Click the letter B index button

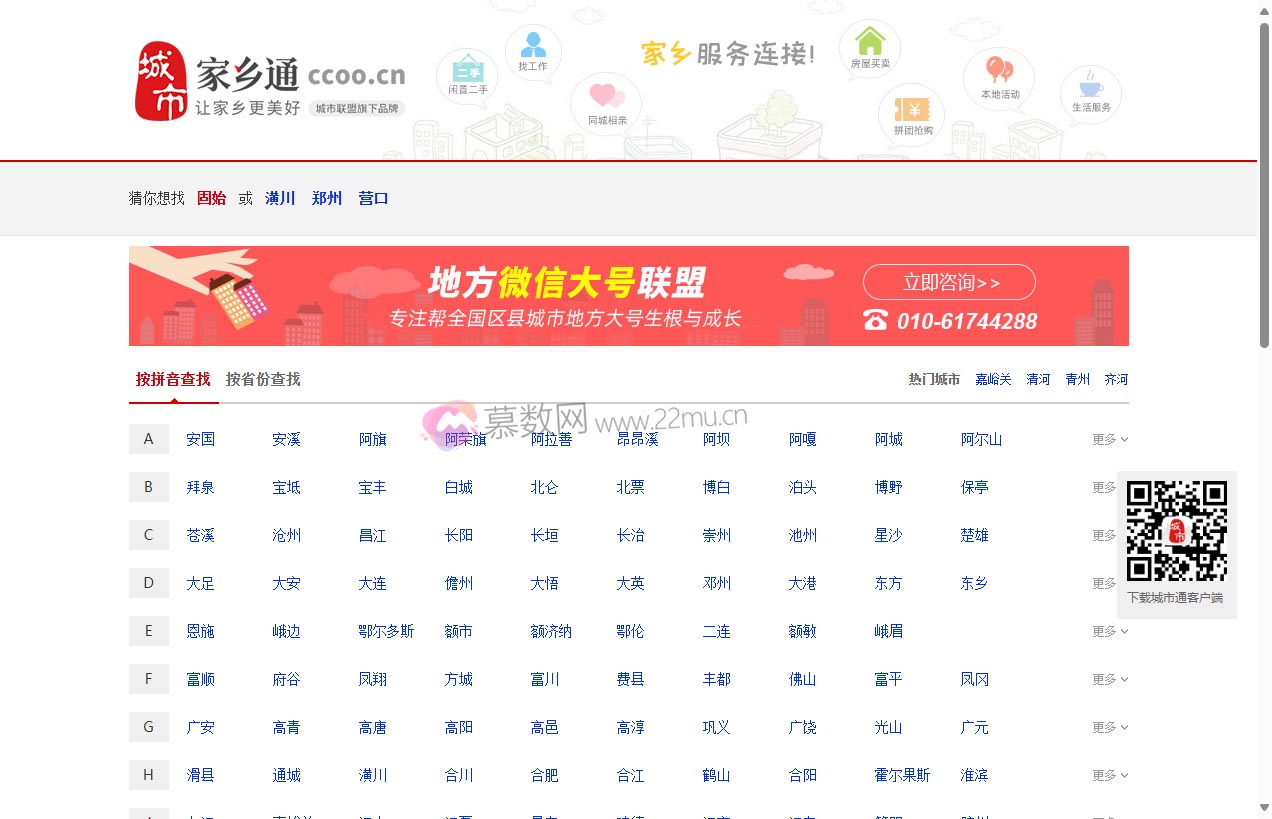pos(148,487)
